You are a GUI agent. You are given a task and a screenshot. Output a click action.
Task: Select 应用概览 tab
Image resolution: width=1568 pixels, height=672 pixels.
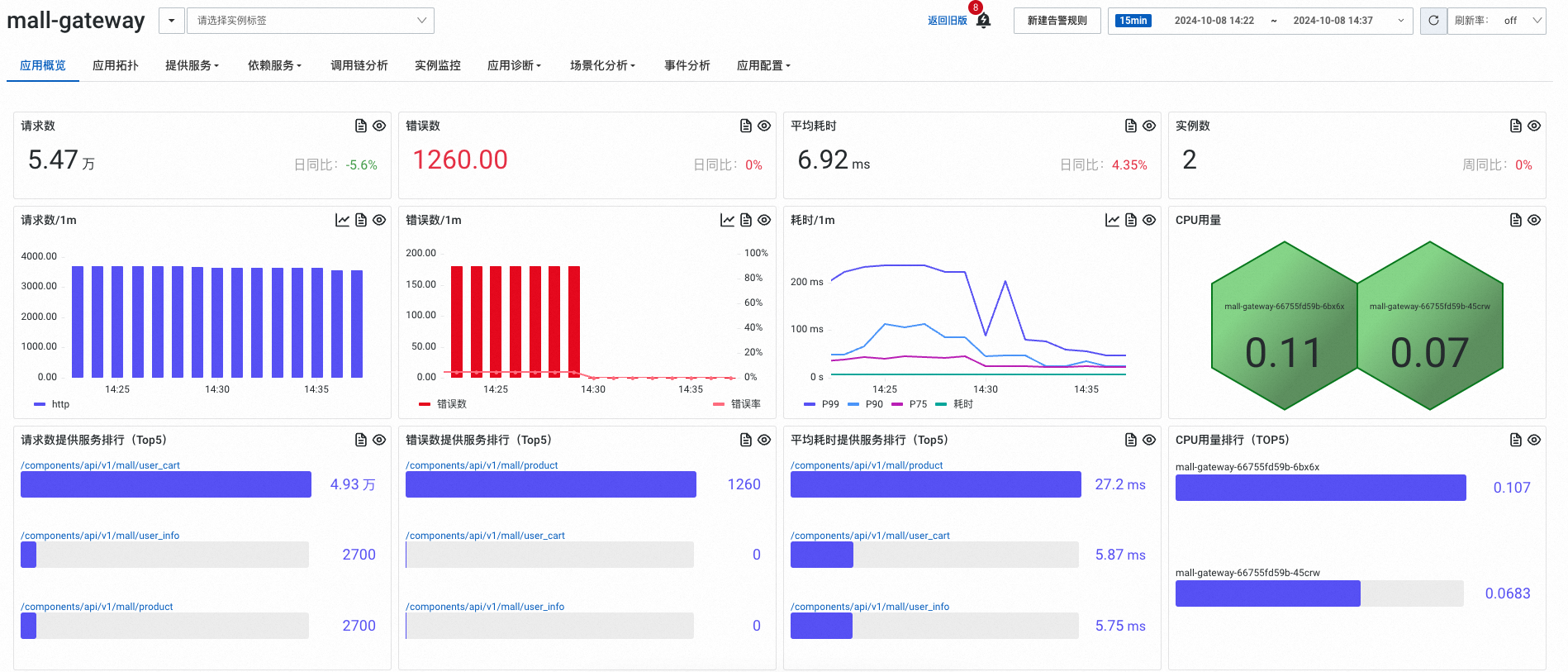point(43,65)
